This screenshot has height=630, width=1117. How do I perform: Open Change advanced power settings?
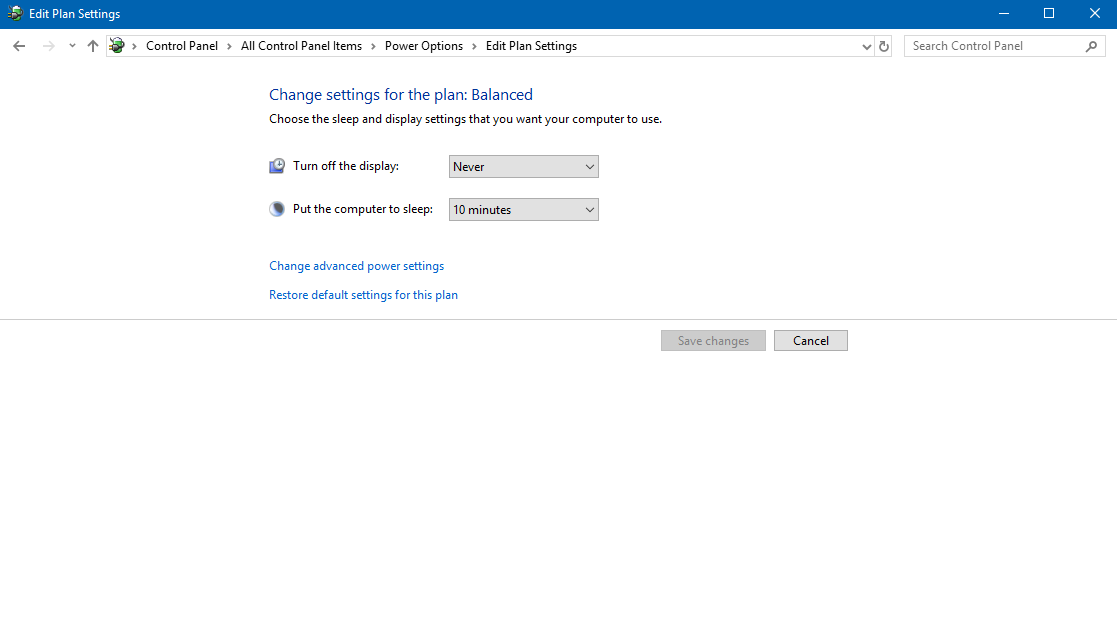356,266
